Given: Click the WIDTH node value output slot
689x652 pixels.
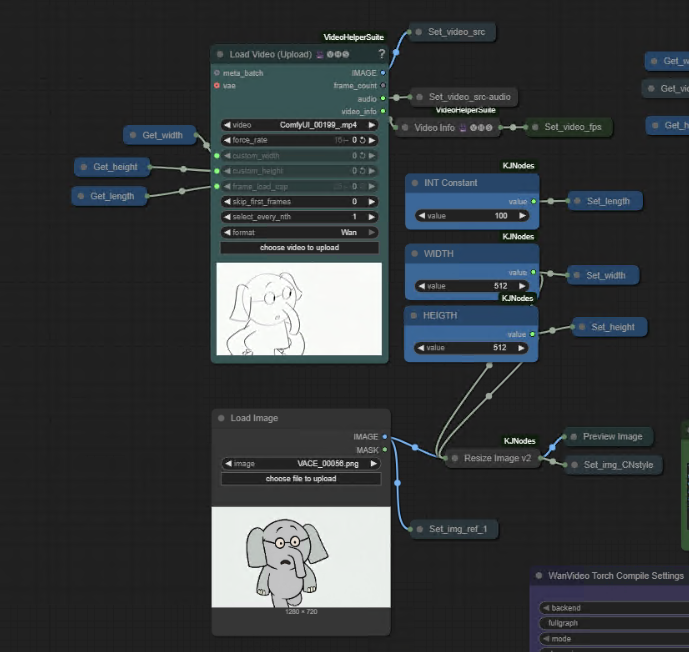Looking at the screenshot, I should pos(533,272).
